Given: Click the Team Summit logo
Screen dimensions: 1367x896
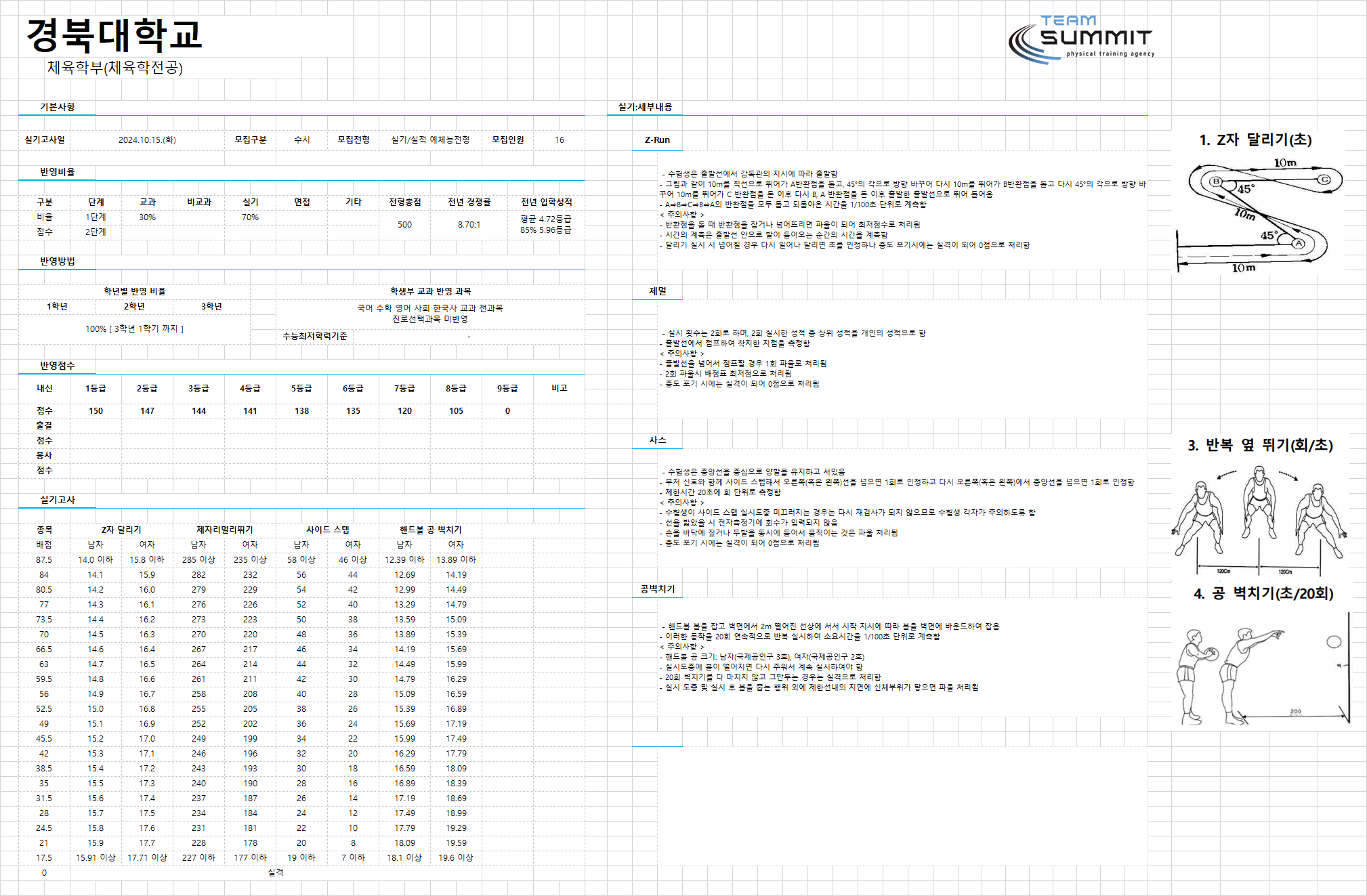Looking at the screenshot, I should click(1081, 39).
